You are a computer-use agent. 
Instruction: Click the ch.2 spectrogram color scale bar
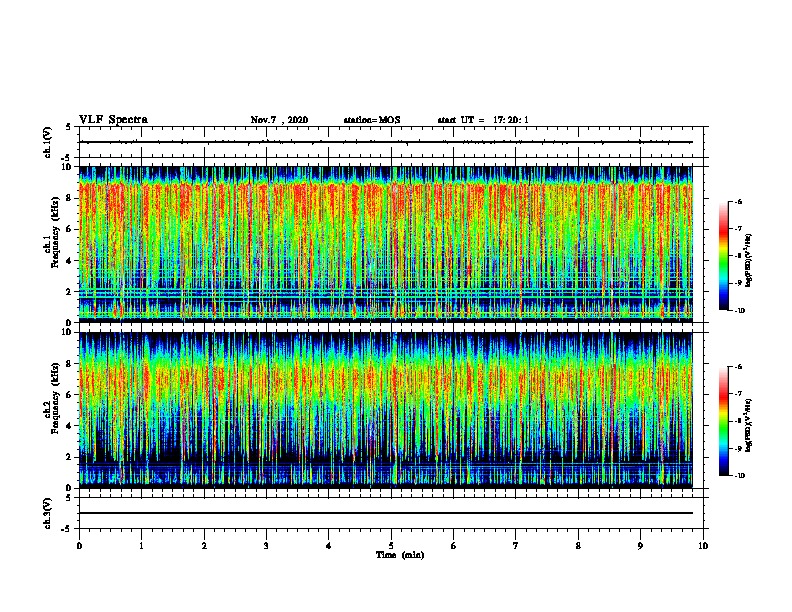[x=724, y=421]
